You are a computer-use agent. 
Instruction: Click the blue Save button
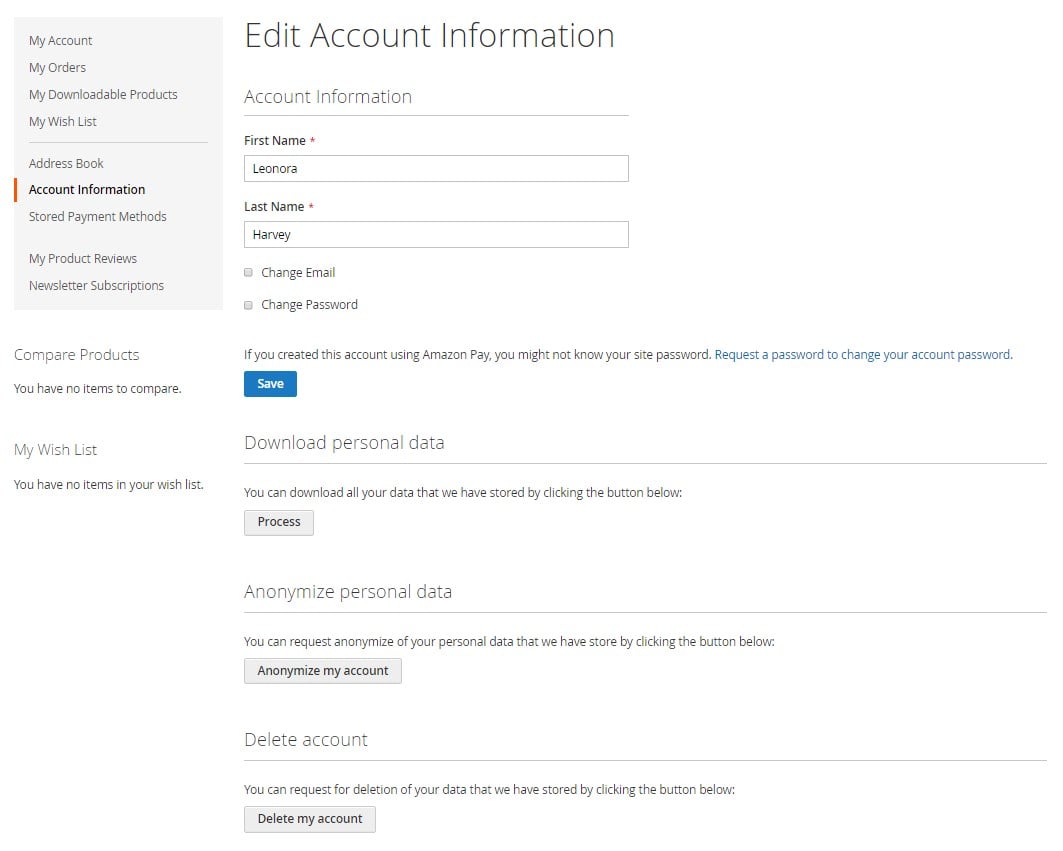270,384
